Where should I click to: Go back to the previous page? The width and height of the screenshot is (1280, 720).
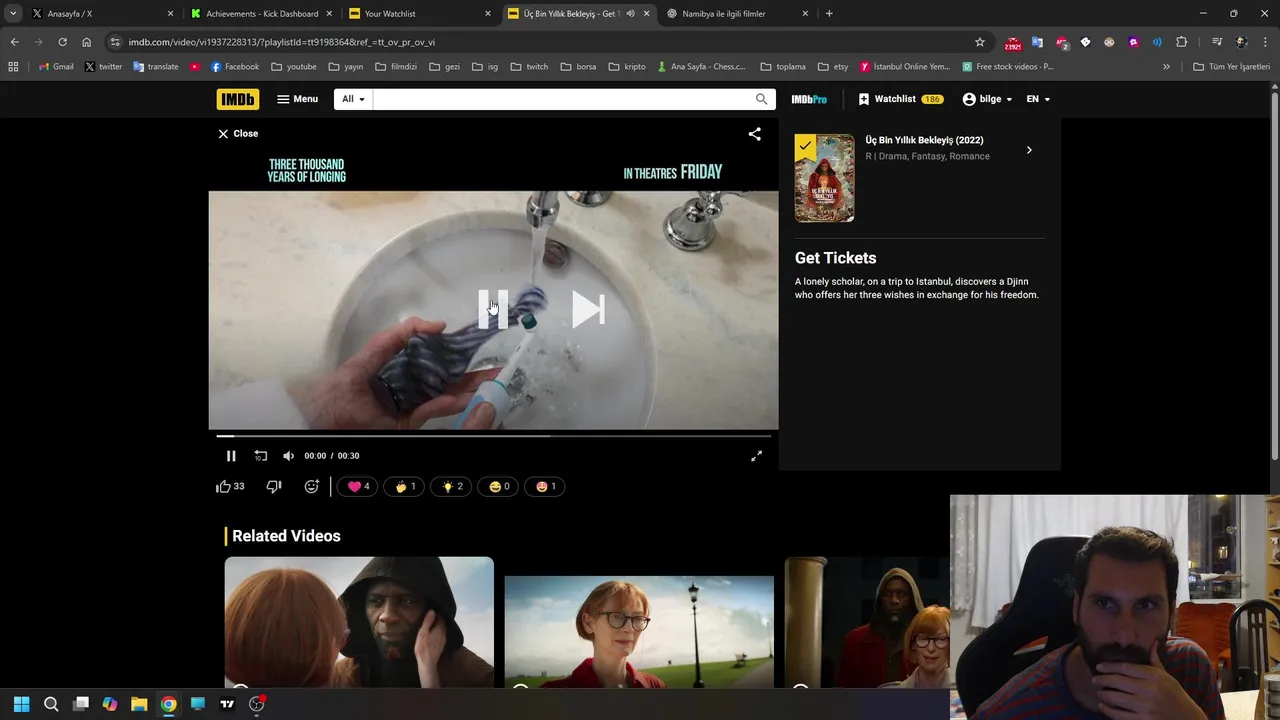pos(14,42)
